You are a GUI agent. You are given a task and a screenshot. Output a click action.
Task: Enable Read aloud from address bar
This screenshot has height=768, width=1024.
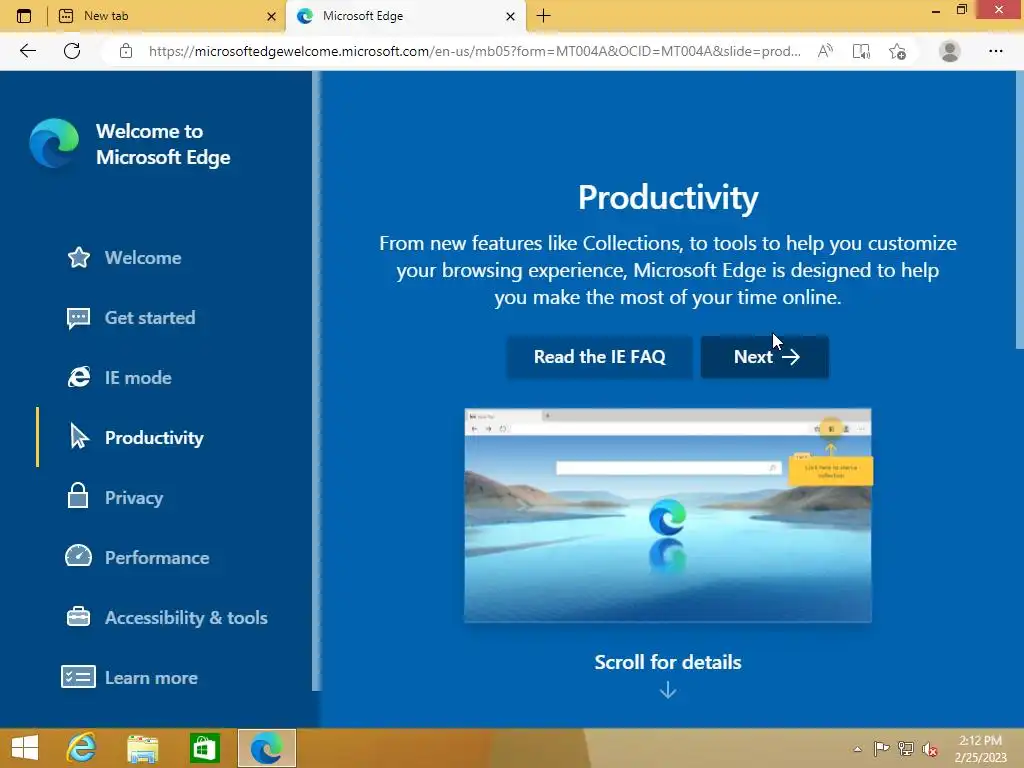coord(825,51)
